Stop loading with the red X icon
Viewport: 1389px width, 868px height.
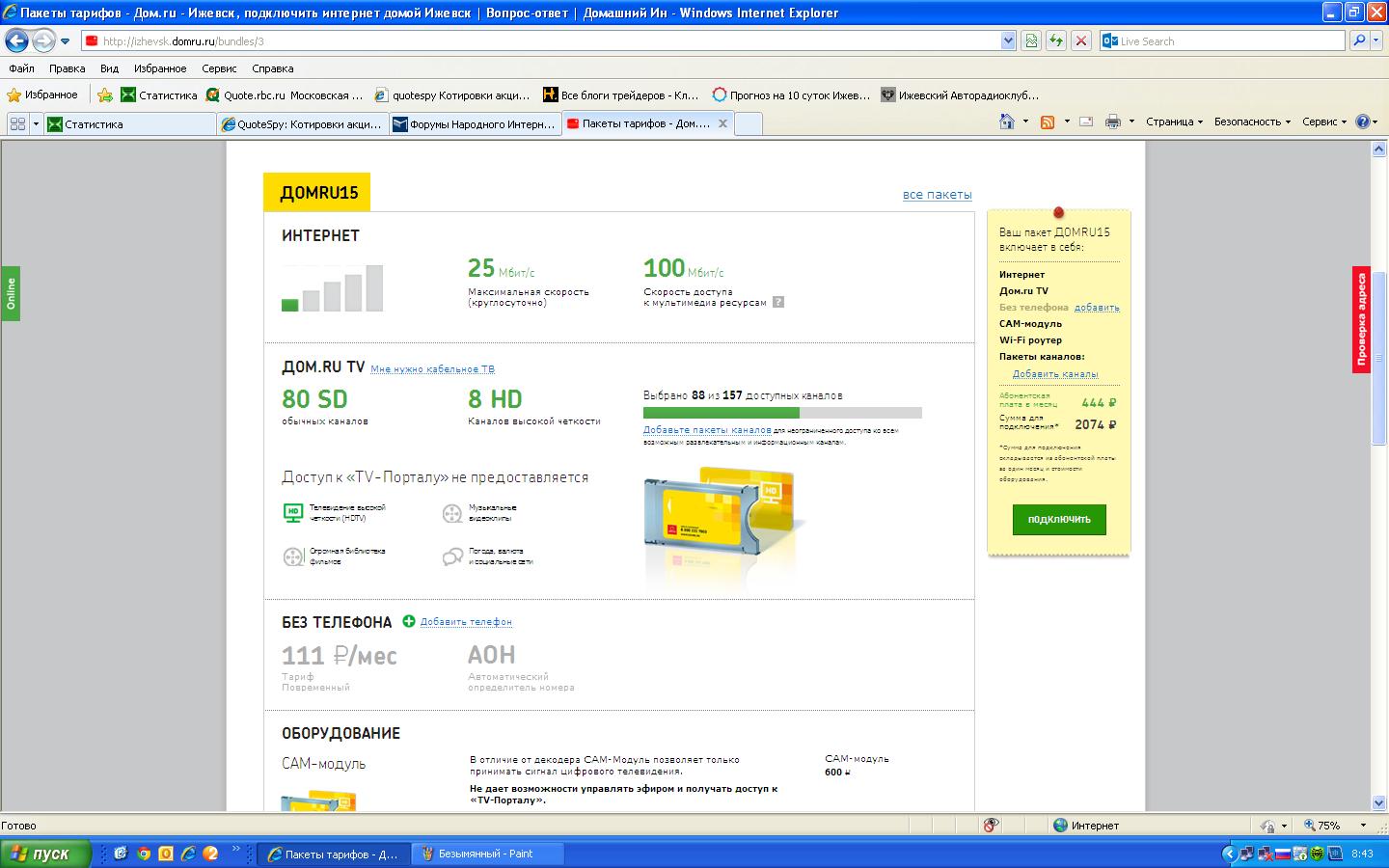[x=1081, y=41]
